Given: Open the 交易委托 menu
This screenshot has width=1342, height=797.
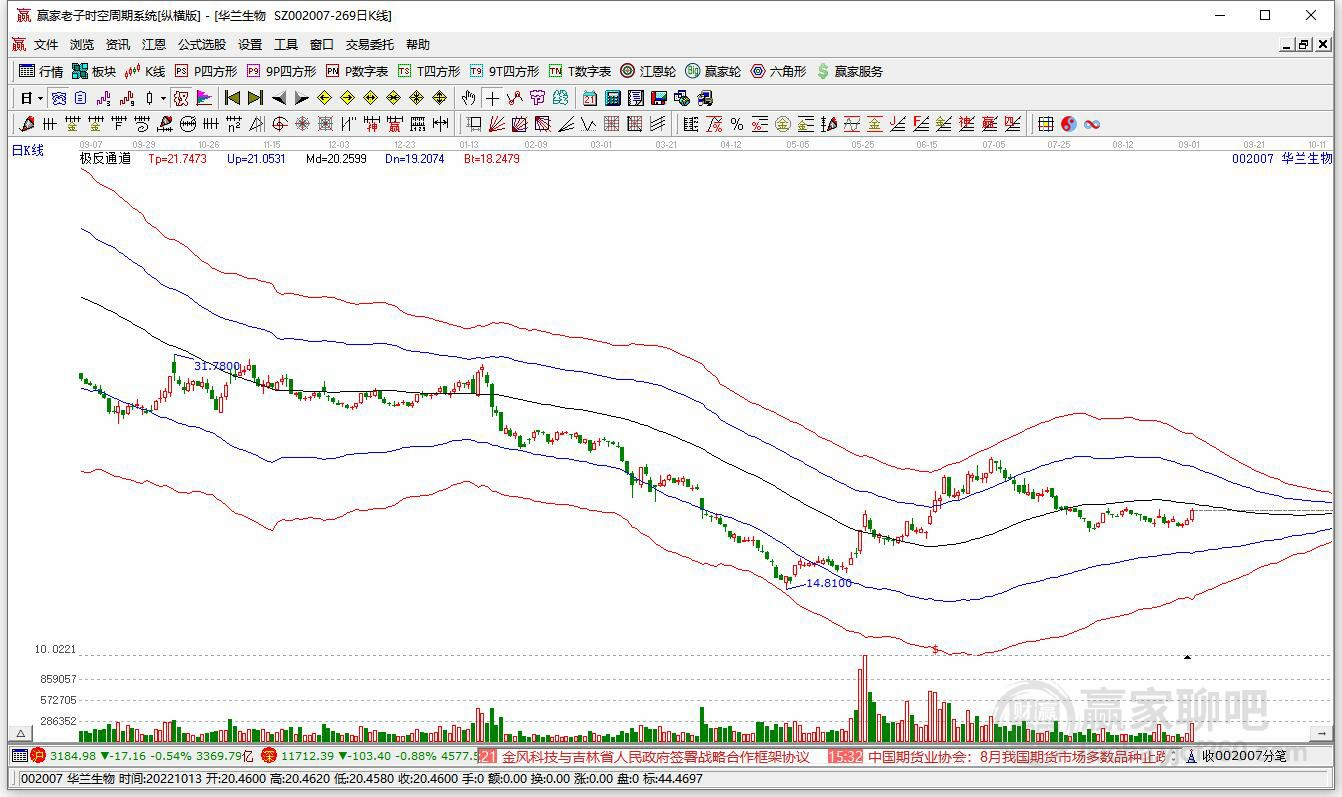Looking at the screenshot, I should coord(370,45).
